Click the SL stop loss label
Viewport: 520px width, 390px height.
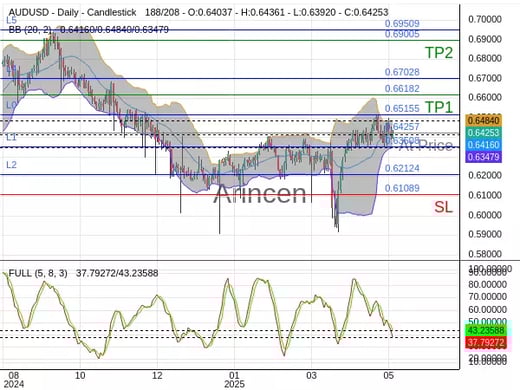click(443, 207)
